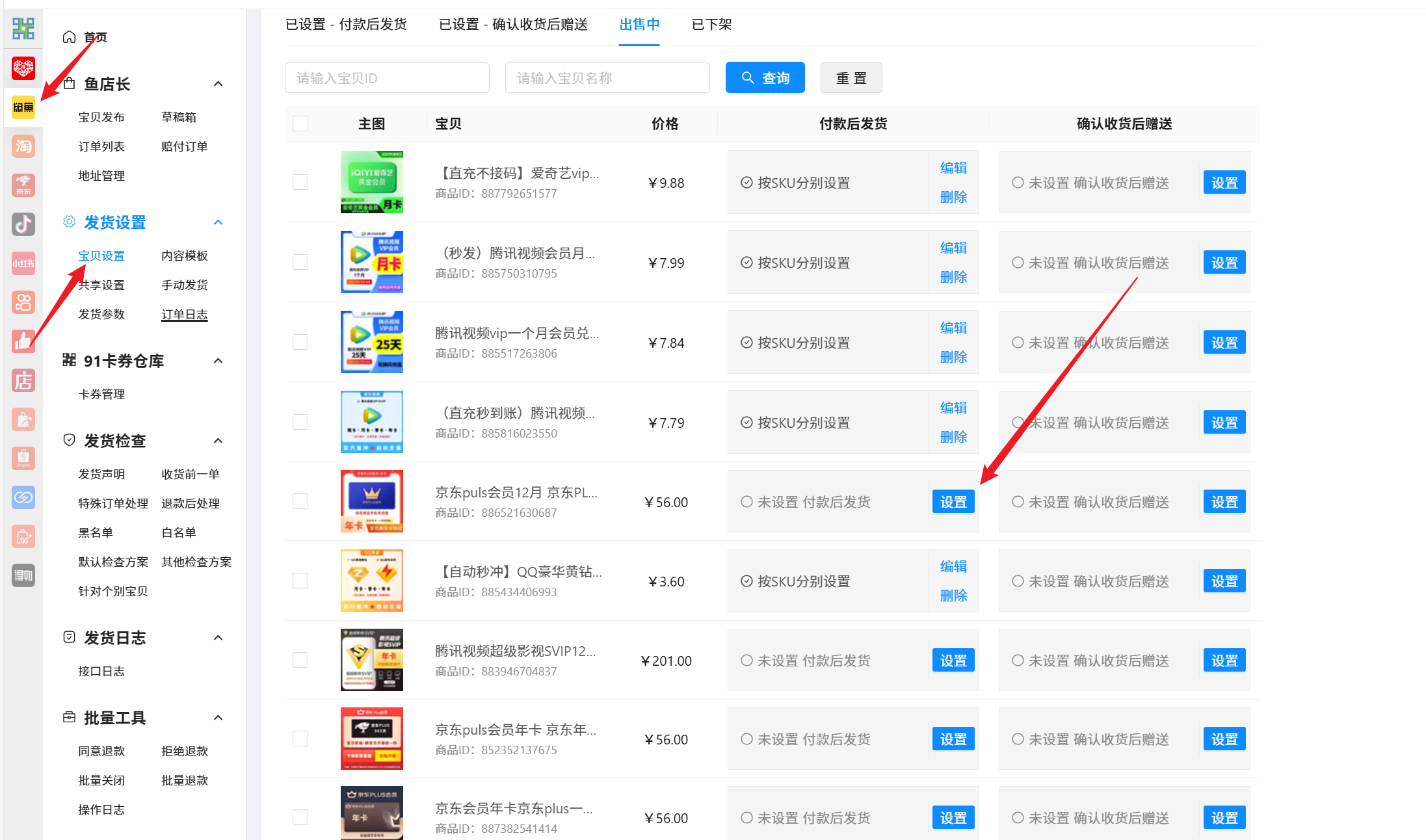Select 未设置 确认收货后赠送 radio on 京东puls会员年卡 row
The height and width of the screenshot is (840, 1426).
click(x=1018, y=739)
